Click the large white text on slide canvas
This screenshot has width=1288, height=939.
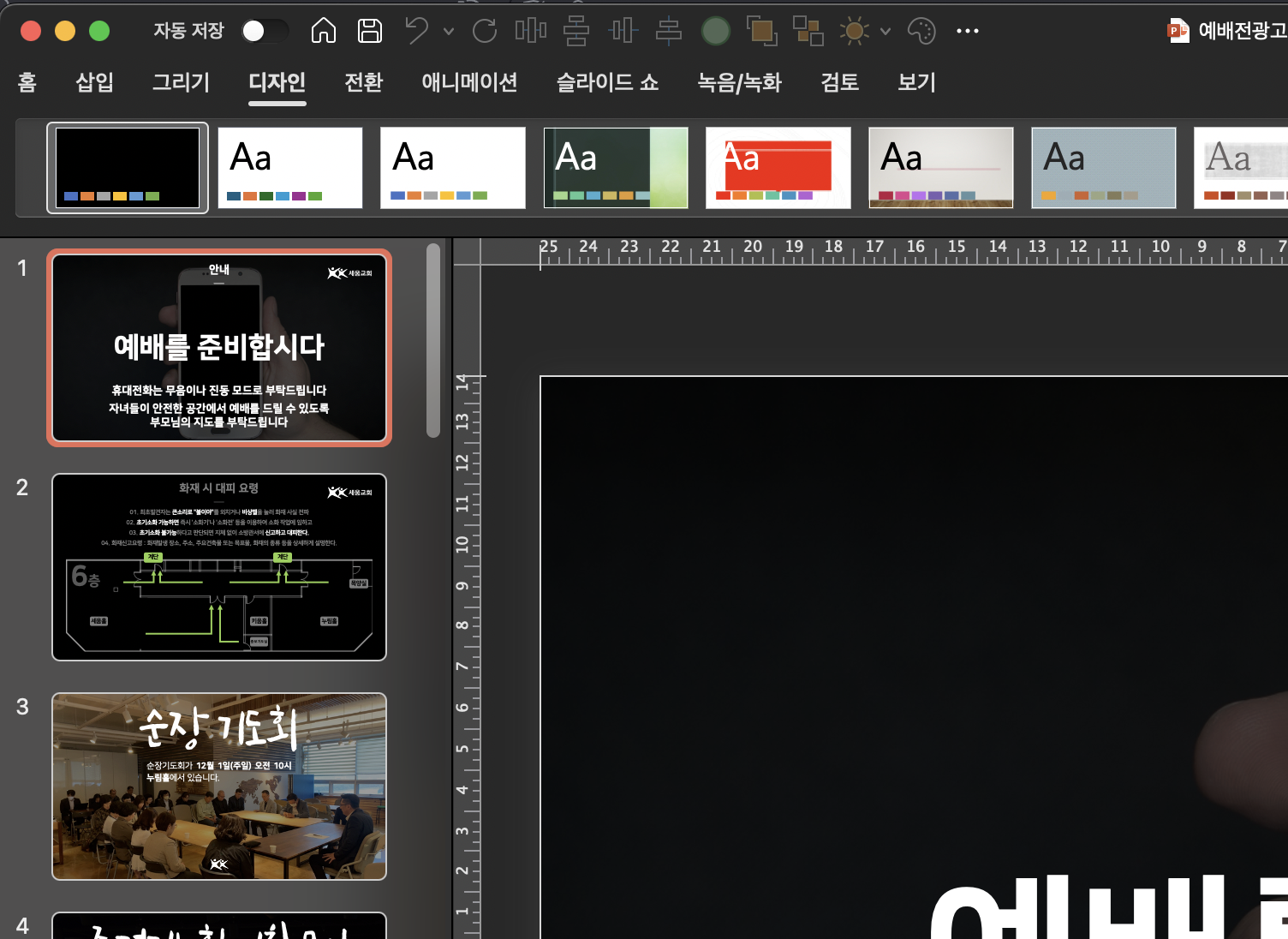1108,906
